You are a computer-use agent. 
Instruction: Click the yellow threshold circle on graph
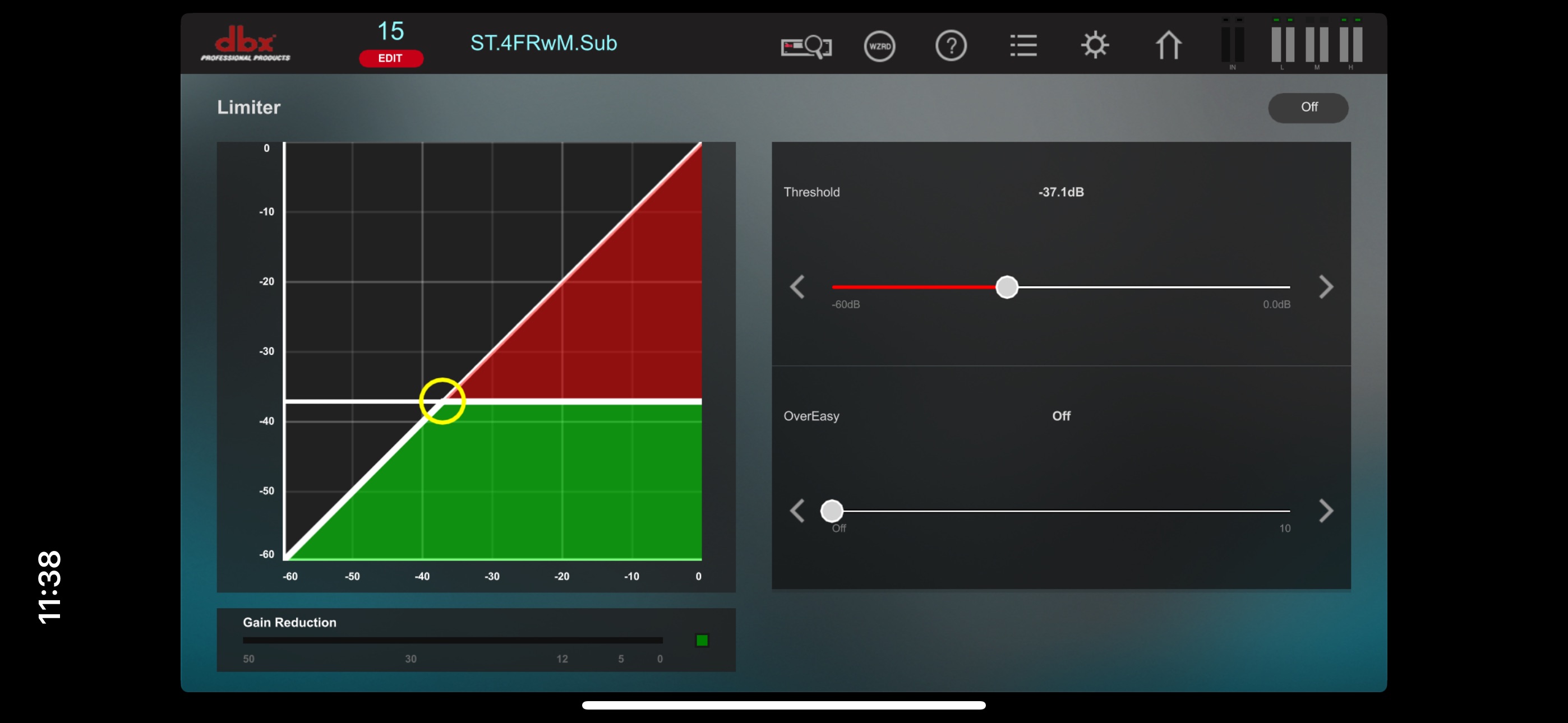click(x=442, y=401)
